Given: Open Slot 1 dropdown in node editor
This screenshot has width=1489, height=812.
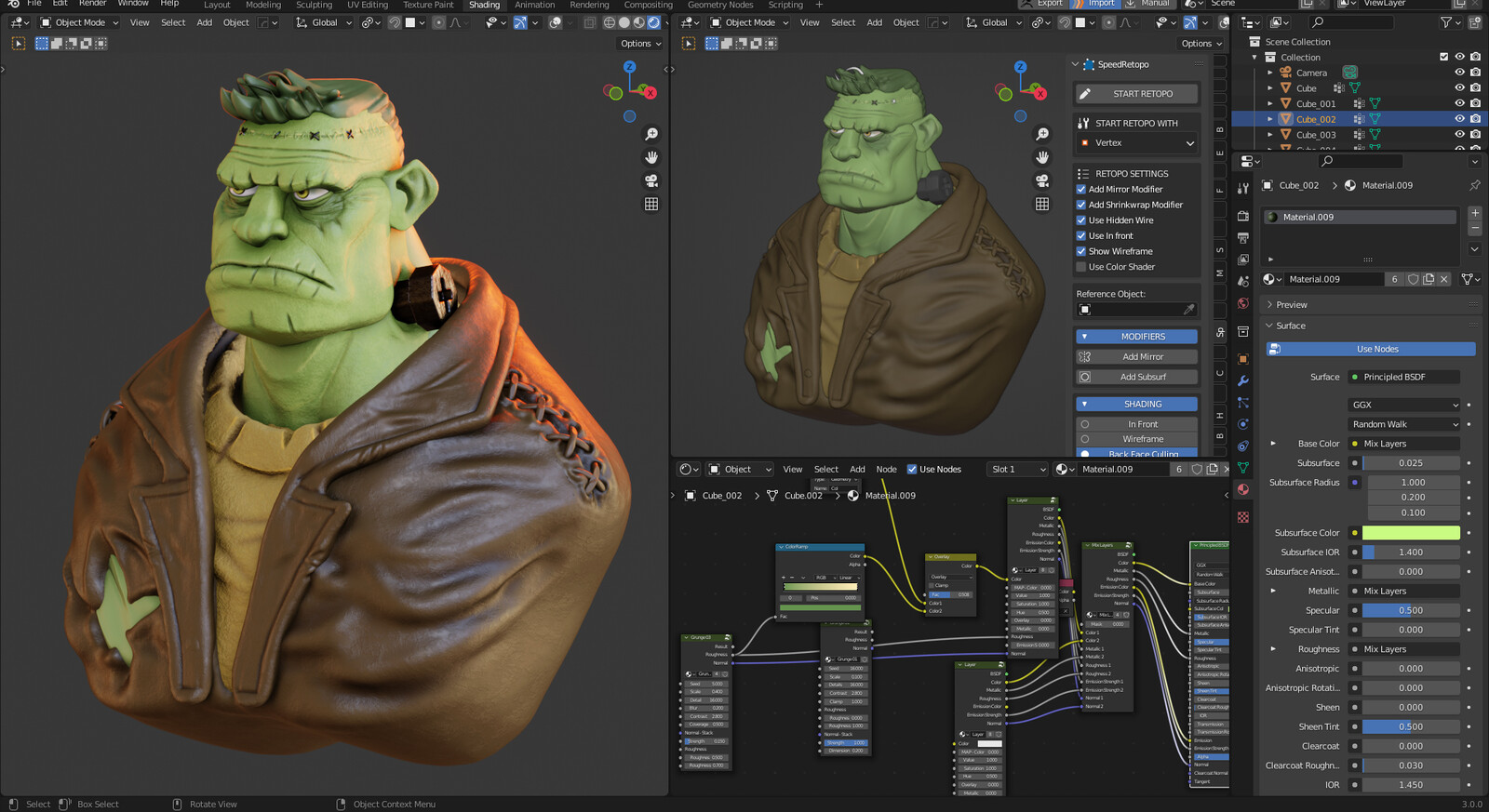Looking at the screenshot, I should (x=1017, y=470).
